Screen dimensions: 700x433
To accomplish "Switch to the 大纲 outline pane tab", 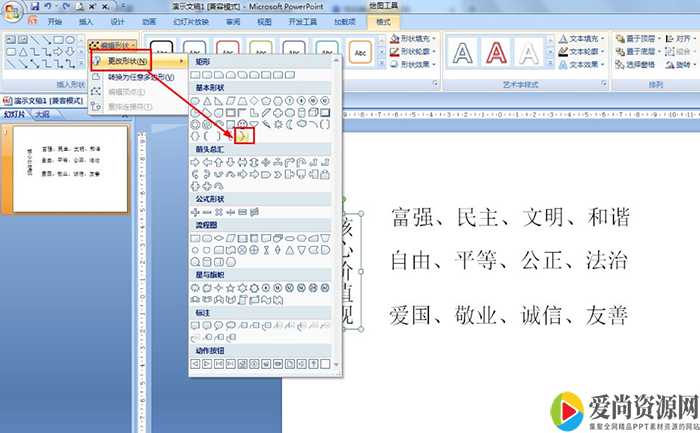I will [42, 114].
